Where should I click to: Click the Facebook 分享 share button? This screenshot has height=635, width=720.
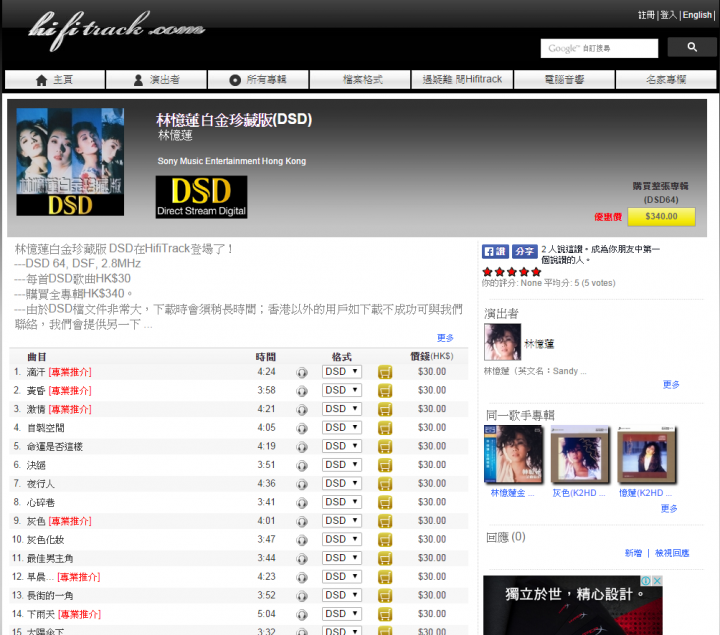tap(524, 251)
